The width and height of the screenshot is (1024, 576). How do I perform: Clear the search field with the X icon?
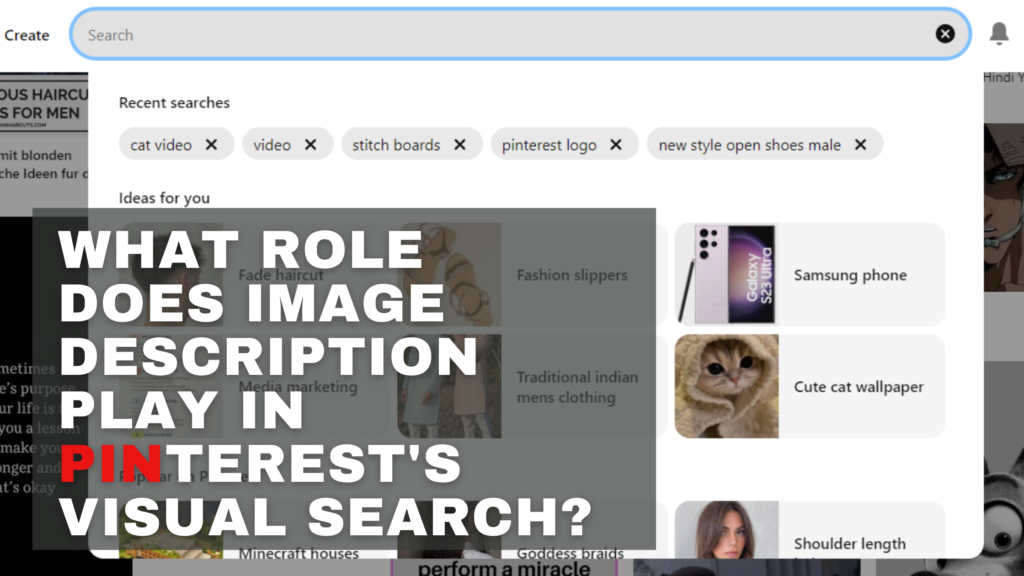pyautogui.click(x=945, y=34)
